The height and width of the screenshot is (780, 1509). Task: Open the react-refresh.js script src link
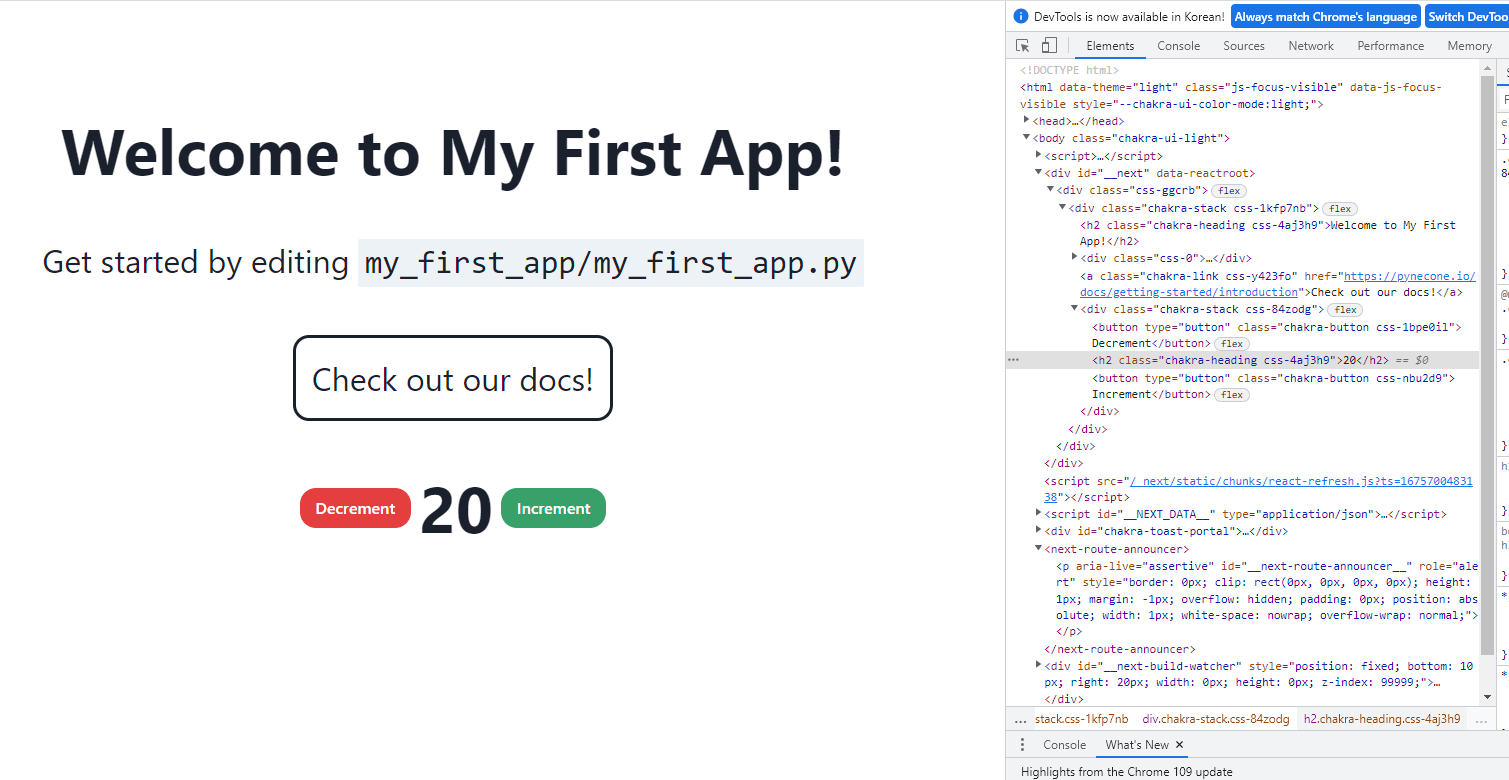(x=1258, y=489)
